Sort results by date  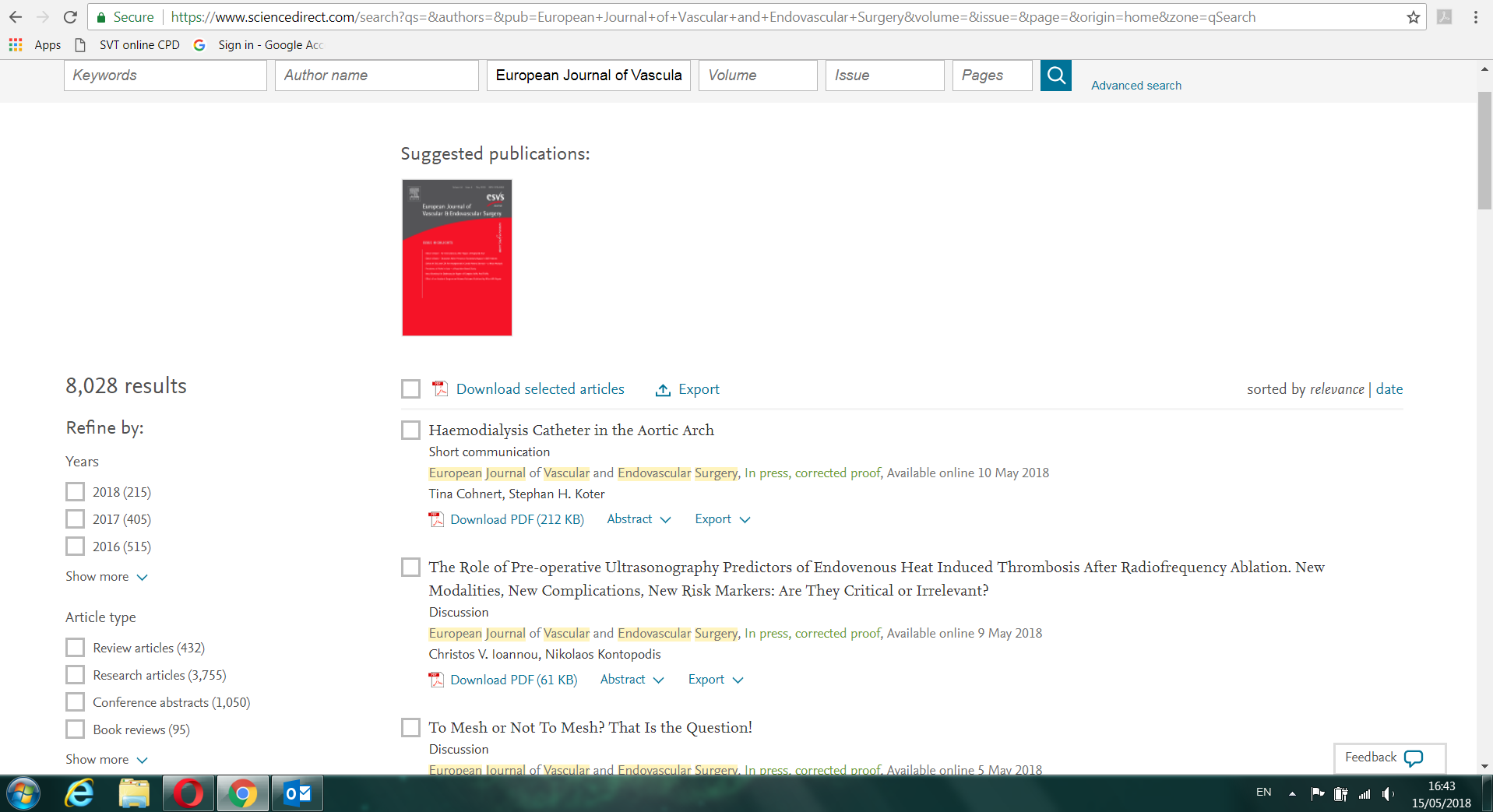click(x=1389, y=389)
